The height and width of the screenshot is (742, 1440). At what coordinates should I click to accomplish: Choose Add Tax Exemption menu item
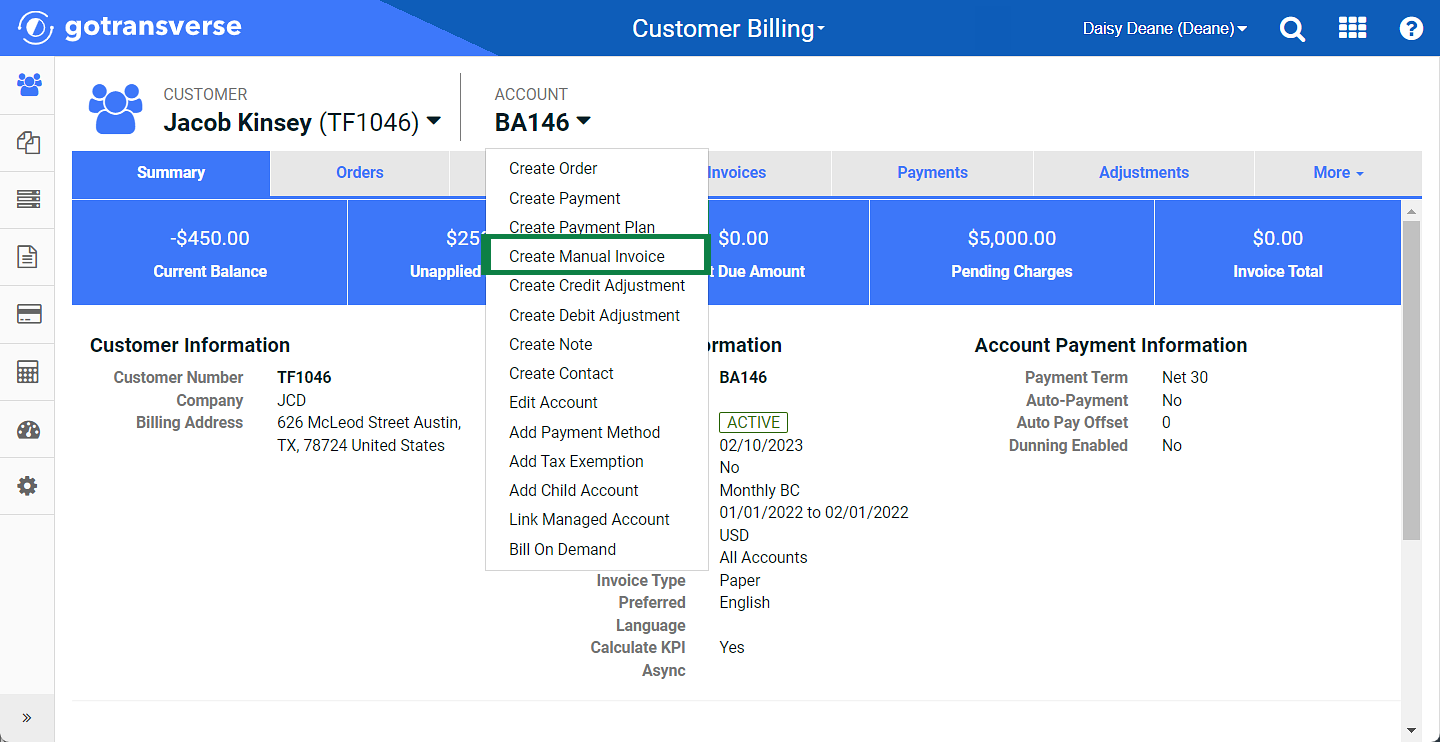click(x=596, y=461)
